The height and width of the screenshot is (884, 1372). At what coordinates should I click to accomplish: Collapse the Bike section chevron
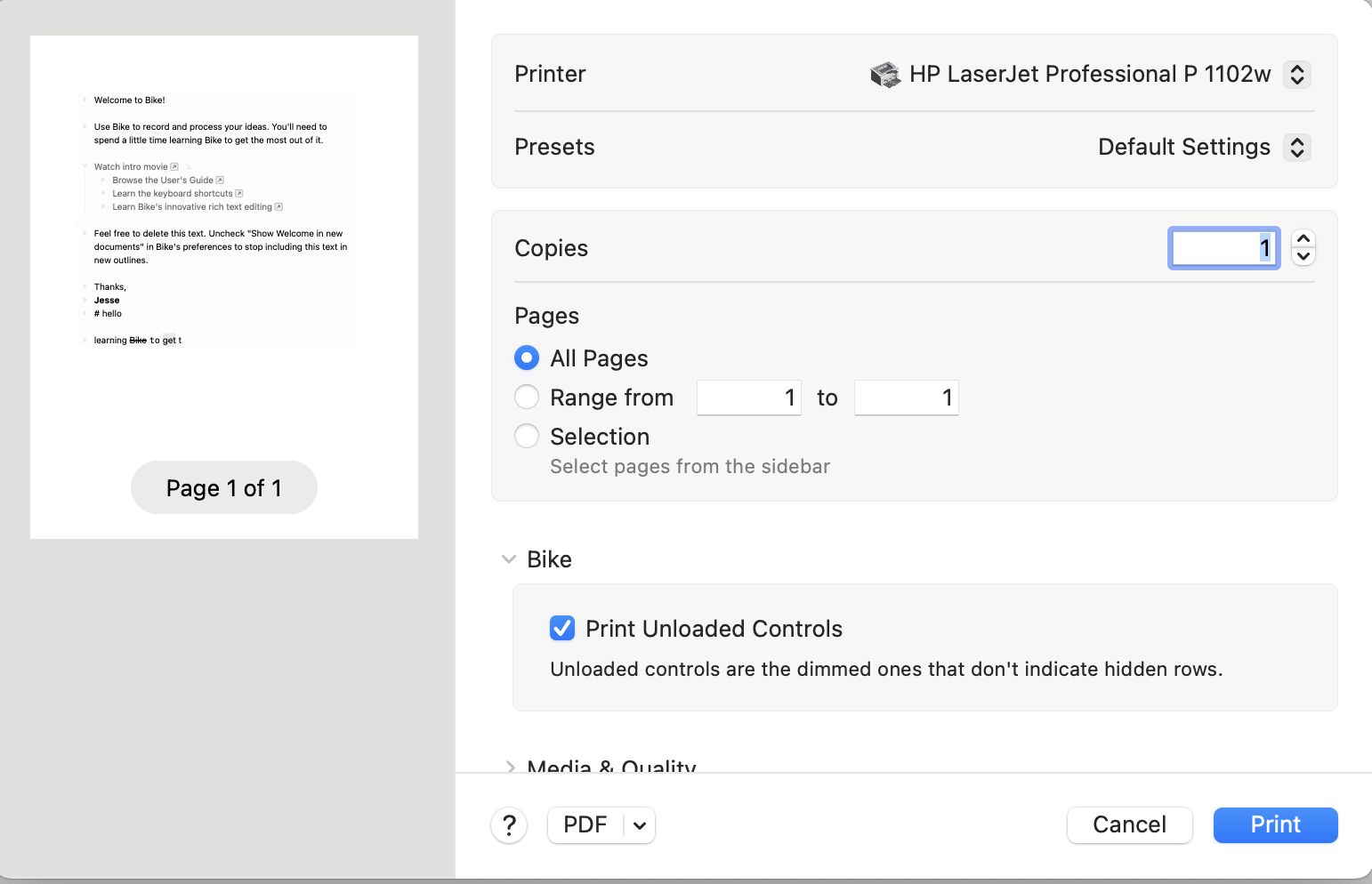(x=509, y=559)
